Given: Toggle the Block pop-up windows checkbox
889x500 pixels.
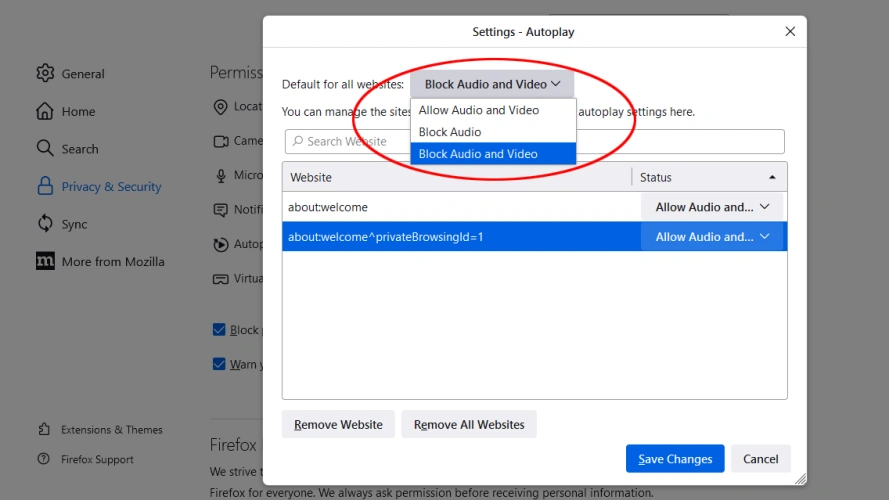Looking at the screenshot, I should (219, 330).
